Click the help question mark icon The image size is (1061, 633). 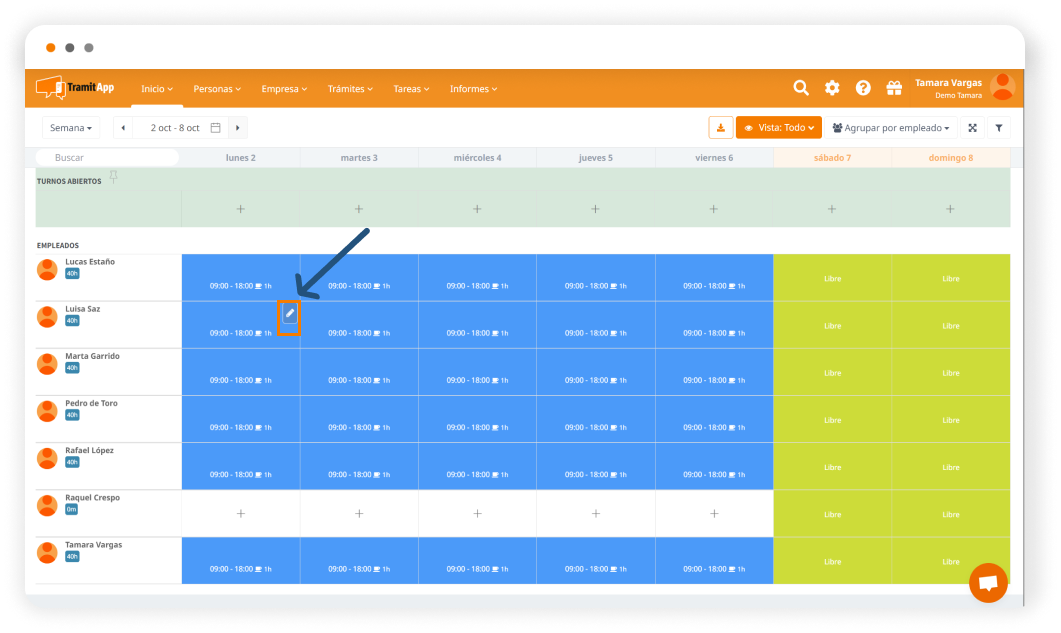point(863,88)
